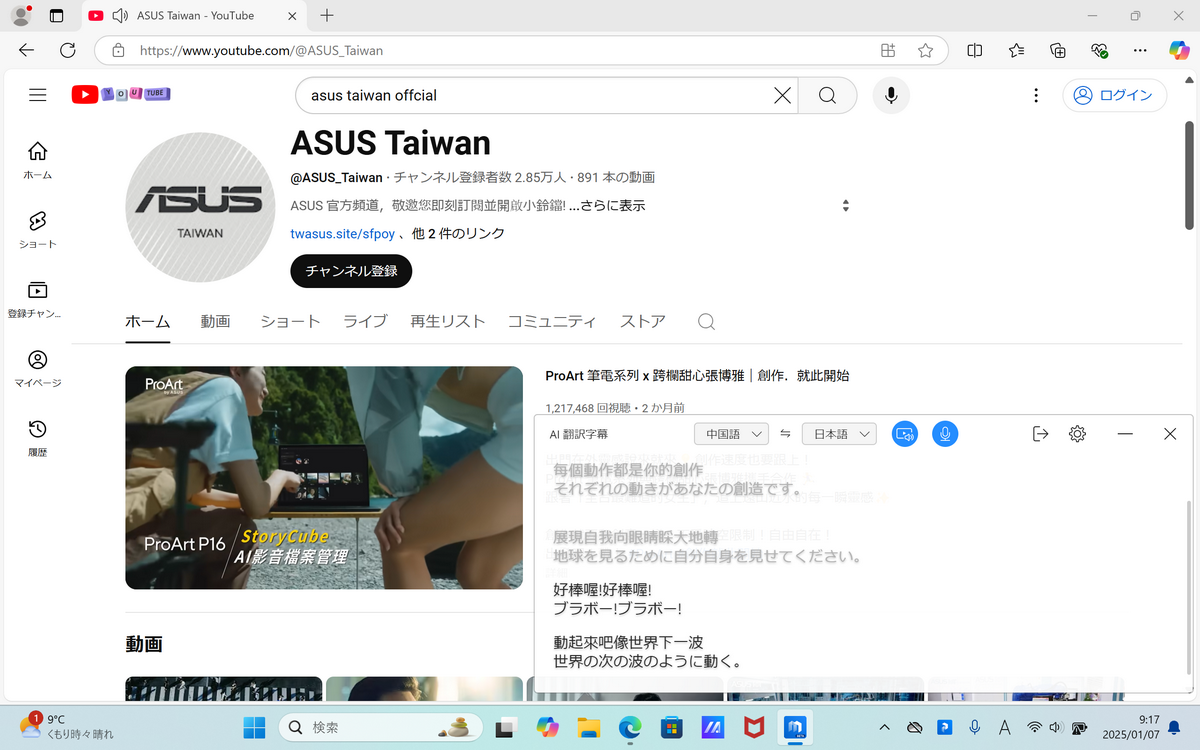Open the Edge favorites list
Screen dimensions: 1200x750
pos(1016,50)
